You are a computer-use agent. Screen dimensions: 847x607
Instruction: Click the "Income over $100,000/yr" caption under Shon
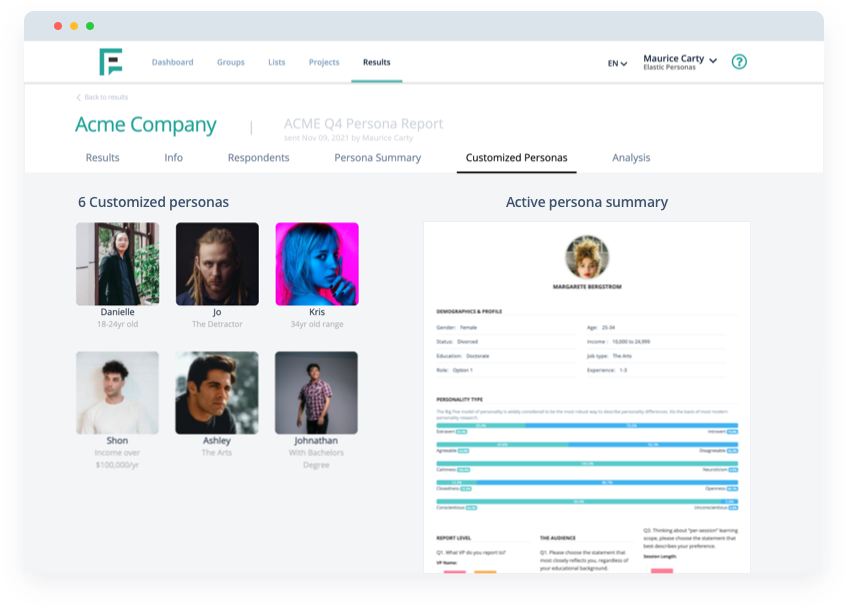[x=117, y=458]
